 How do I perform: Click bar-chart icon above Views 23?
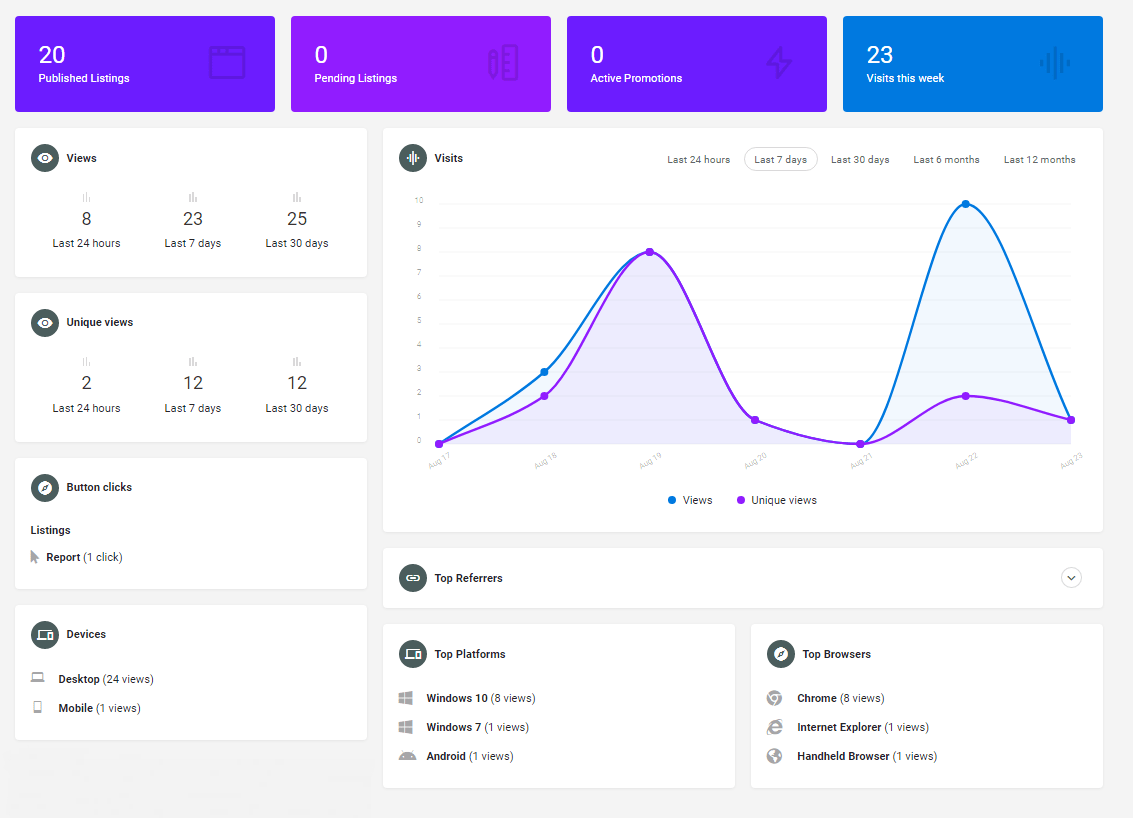point(193,197)
